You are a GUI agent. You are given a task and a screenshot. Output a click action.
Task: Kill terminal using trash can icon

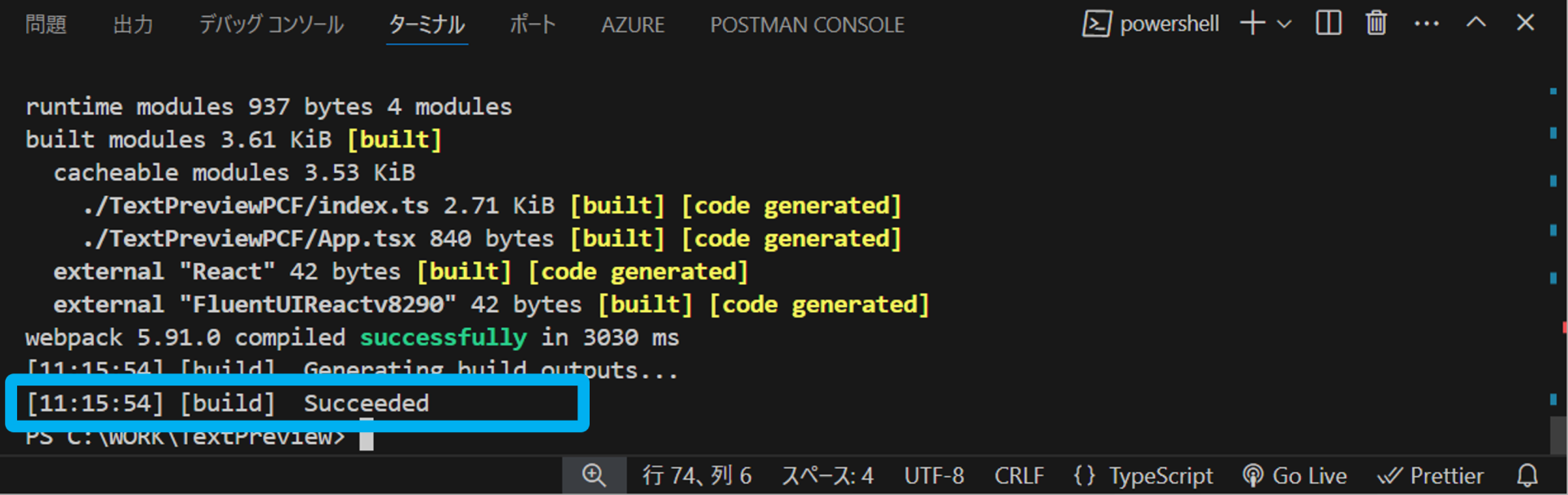1376,23
